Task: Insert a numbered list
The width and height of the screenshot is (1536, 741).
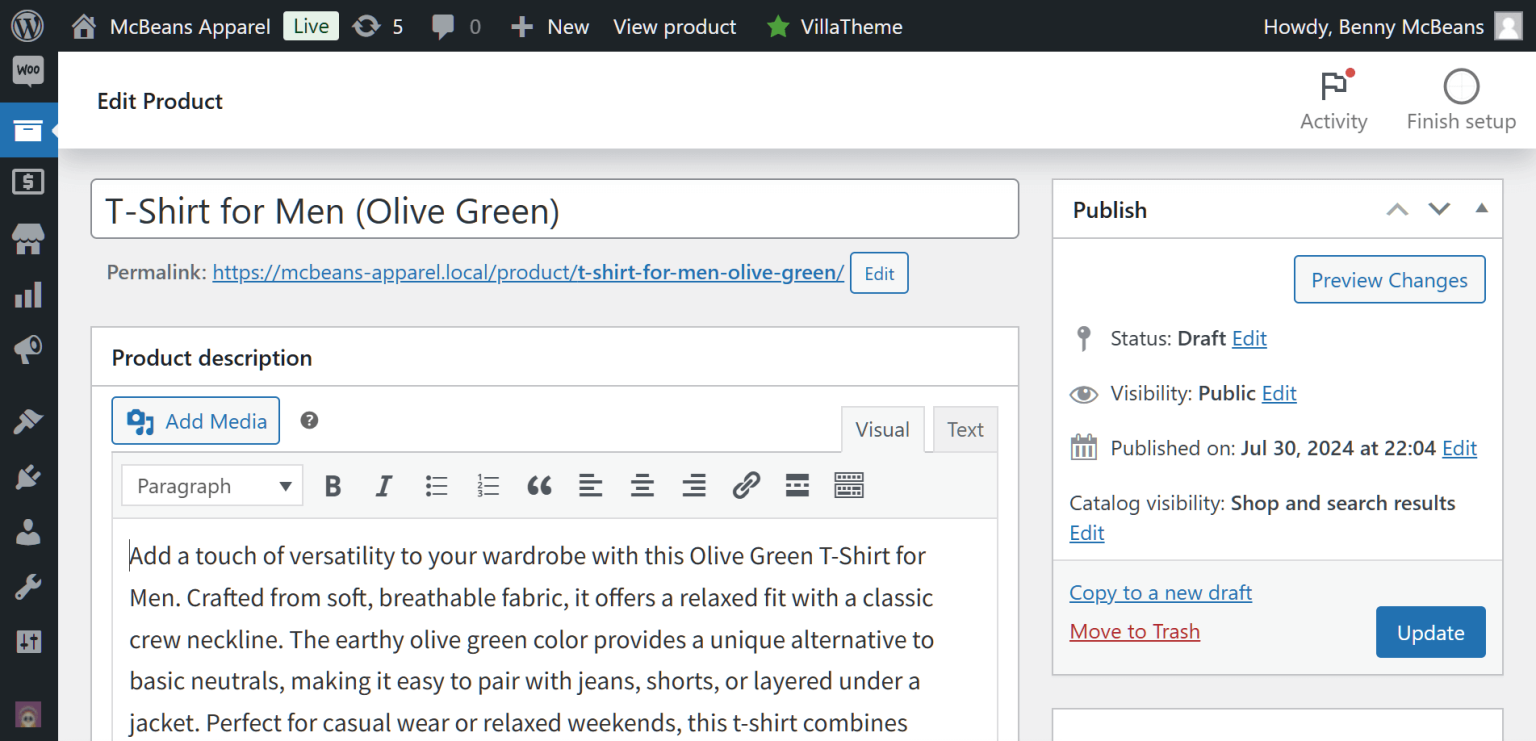Action: (488, 487)
